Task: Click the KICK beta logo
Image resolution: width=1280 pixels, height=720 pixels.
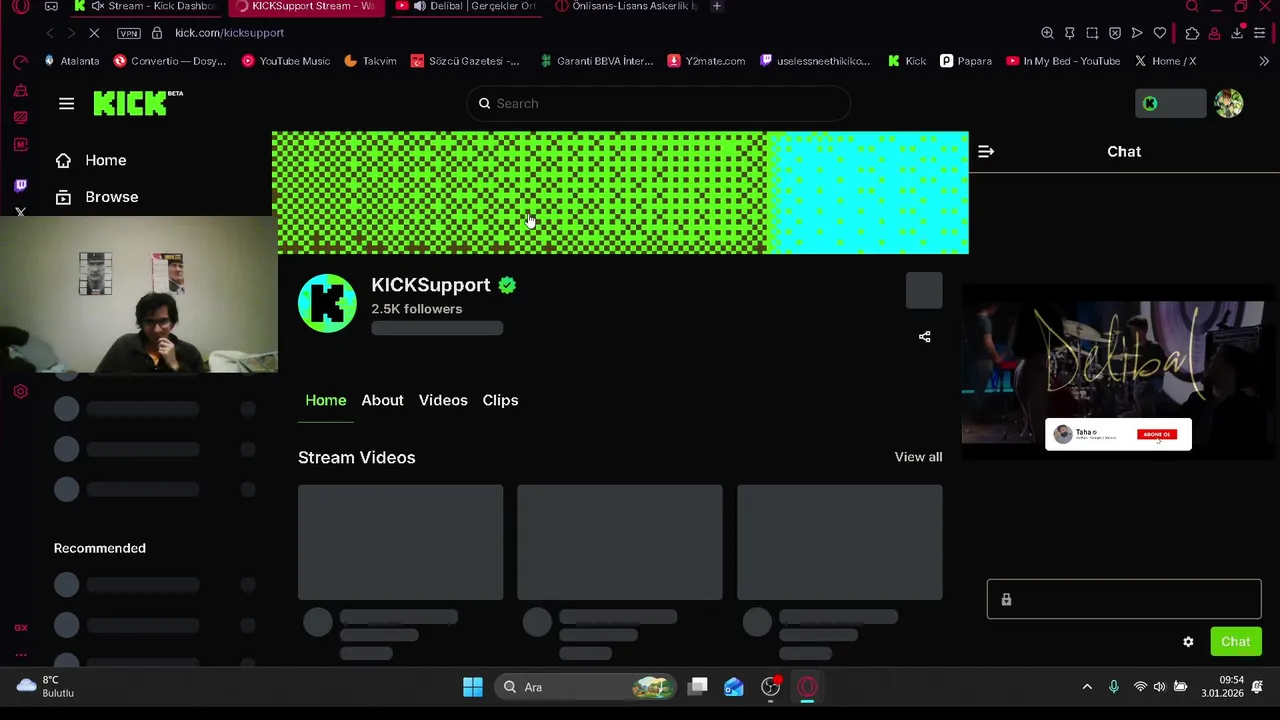Action: [138, 103]
